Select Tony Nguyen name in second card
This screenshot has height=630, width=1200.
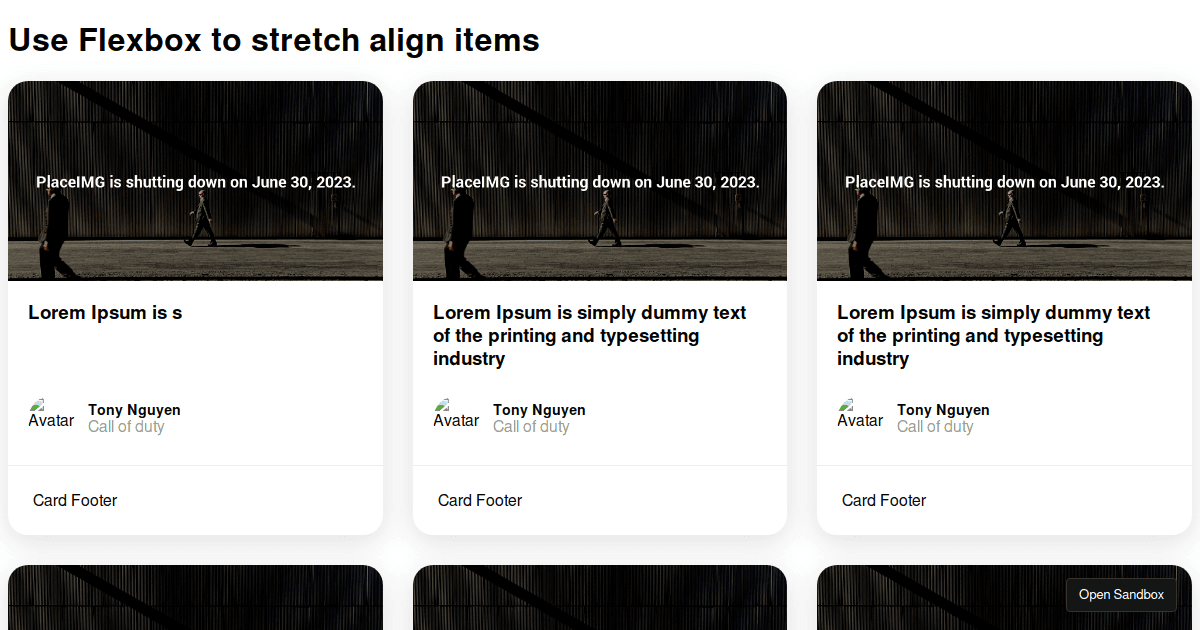point(539,410)
